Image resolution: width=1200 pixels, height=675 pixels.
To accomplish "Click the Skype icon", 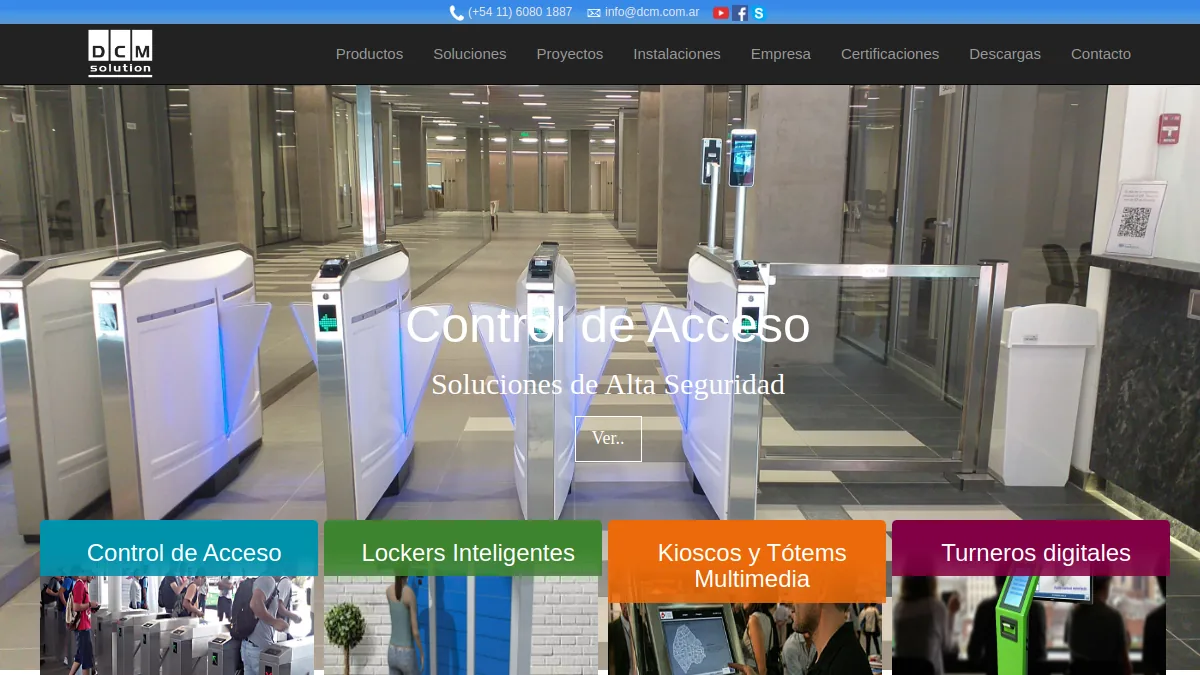I will (759, 13).
